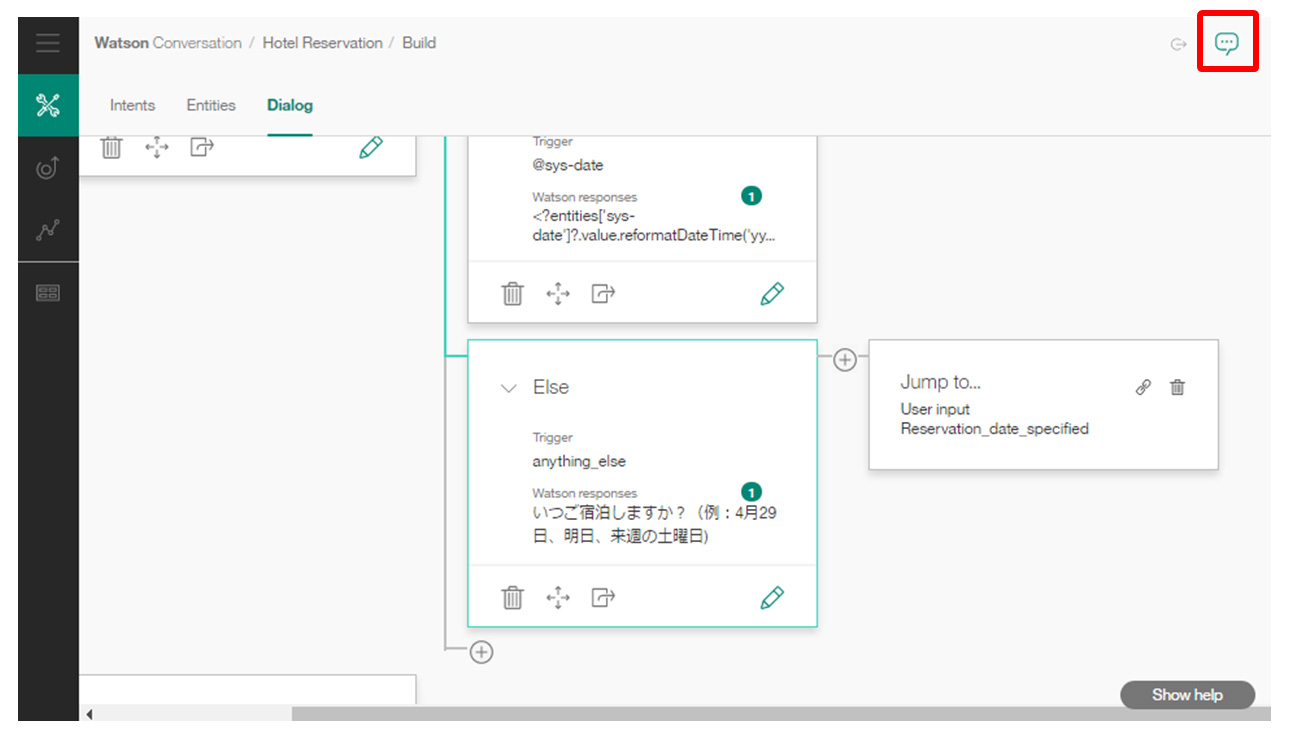Edit the top-left node with pencil
Viewport: 1294px width, 746px height.
tap(371, 148)
